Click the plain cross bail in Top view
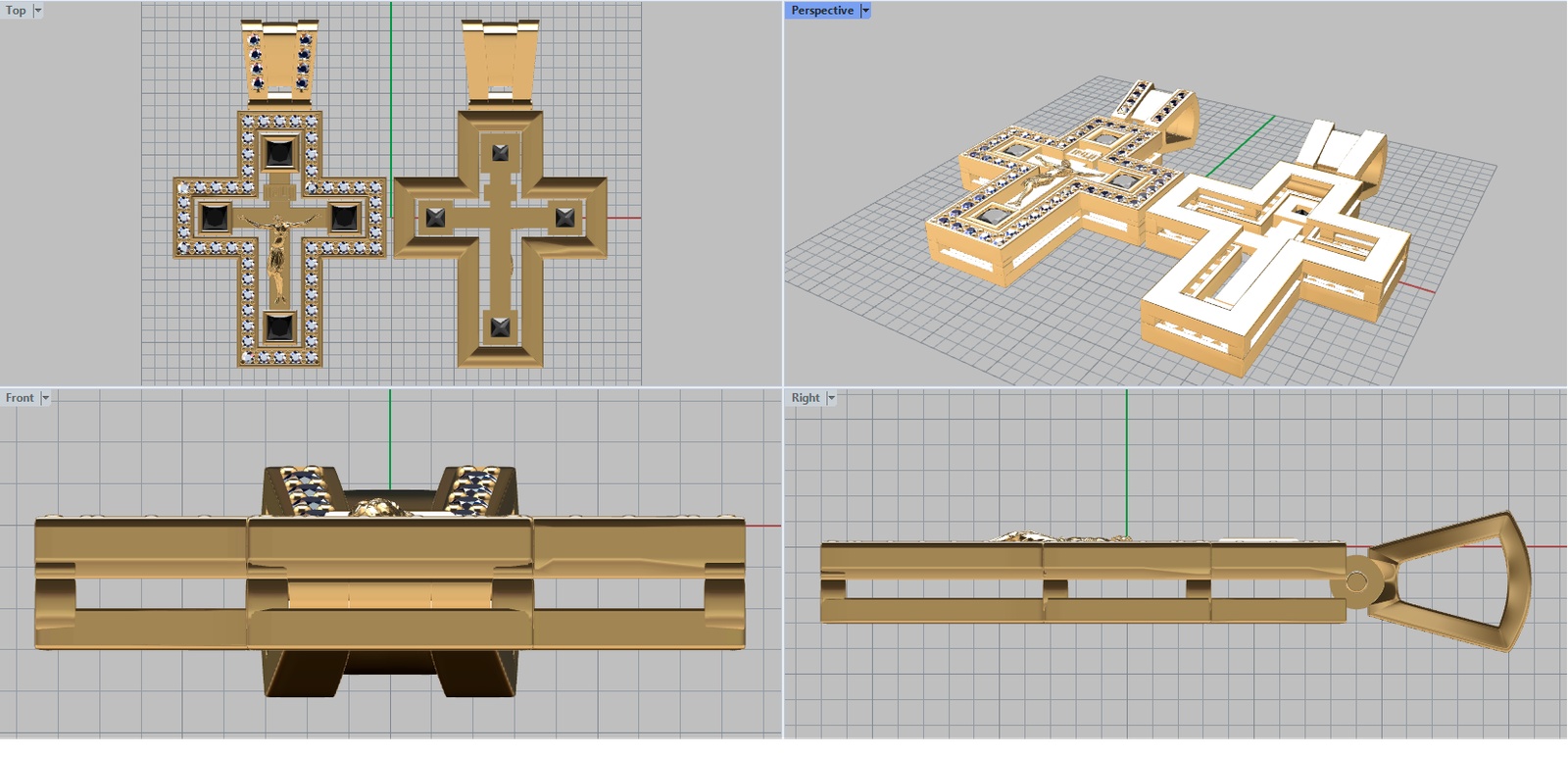This screenshot has height=757, width=1568. click(501, 59)
